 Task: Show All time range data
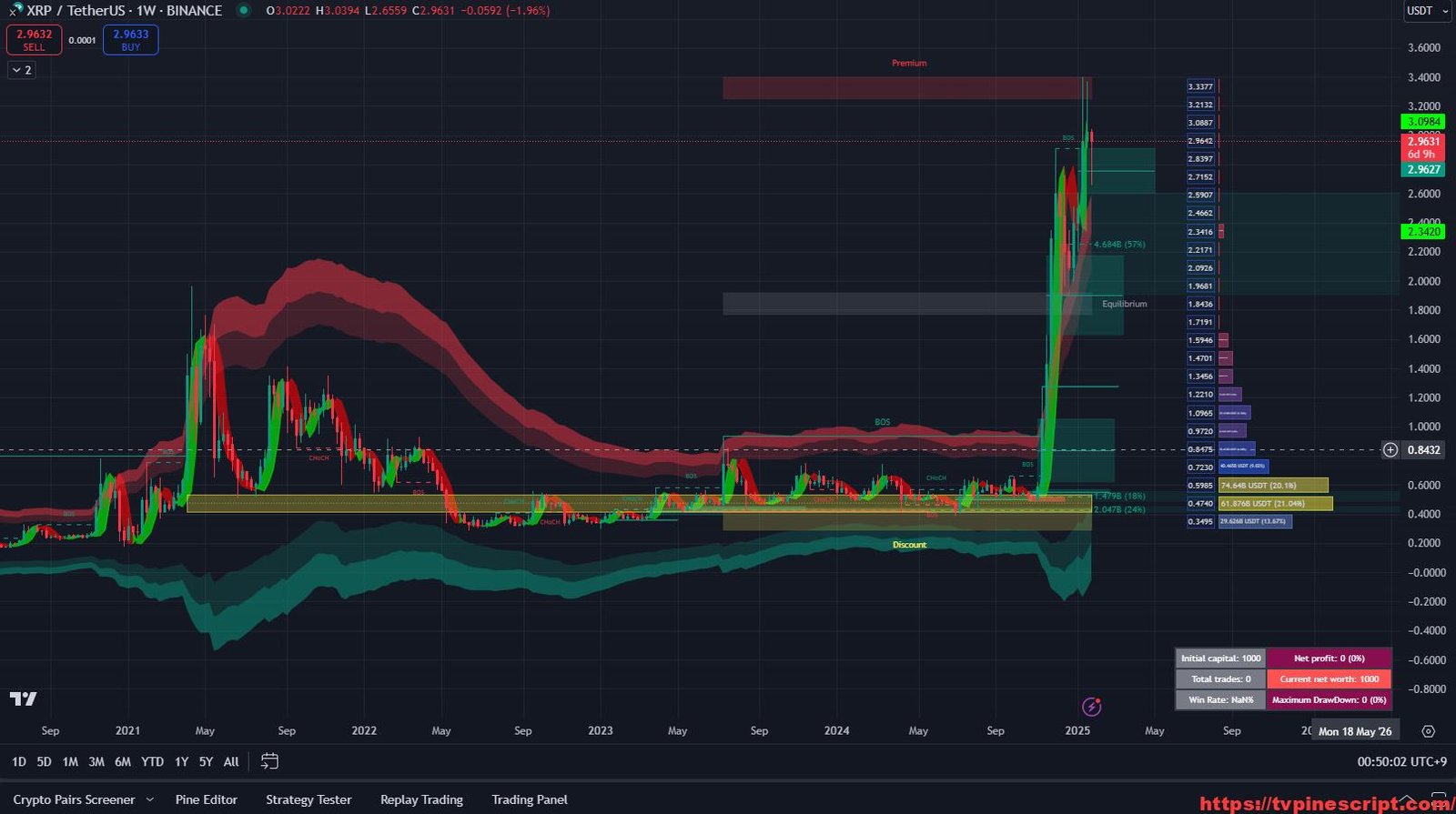pyautogui.click(x=231, y=761)
